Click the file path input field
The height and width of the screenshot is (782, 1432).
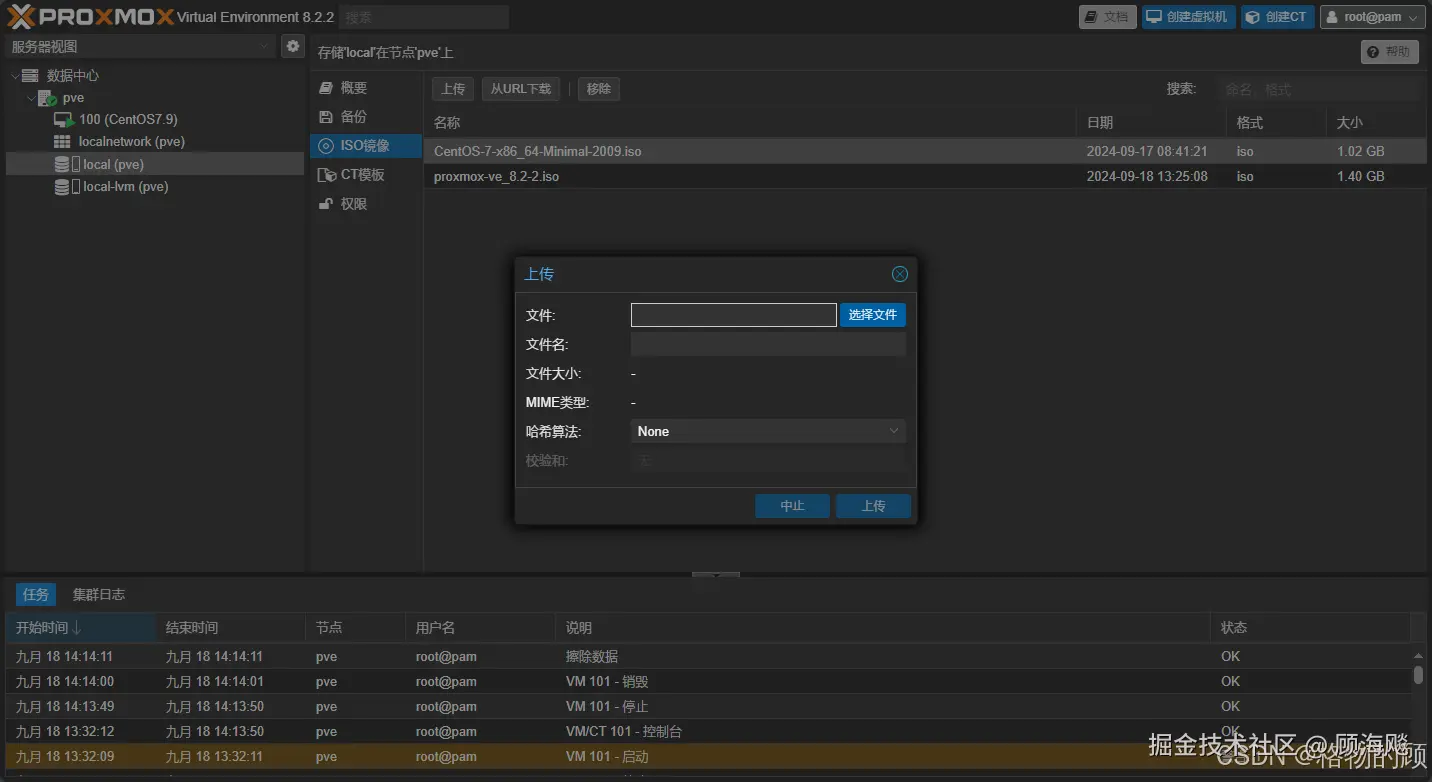pos(734,315)
